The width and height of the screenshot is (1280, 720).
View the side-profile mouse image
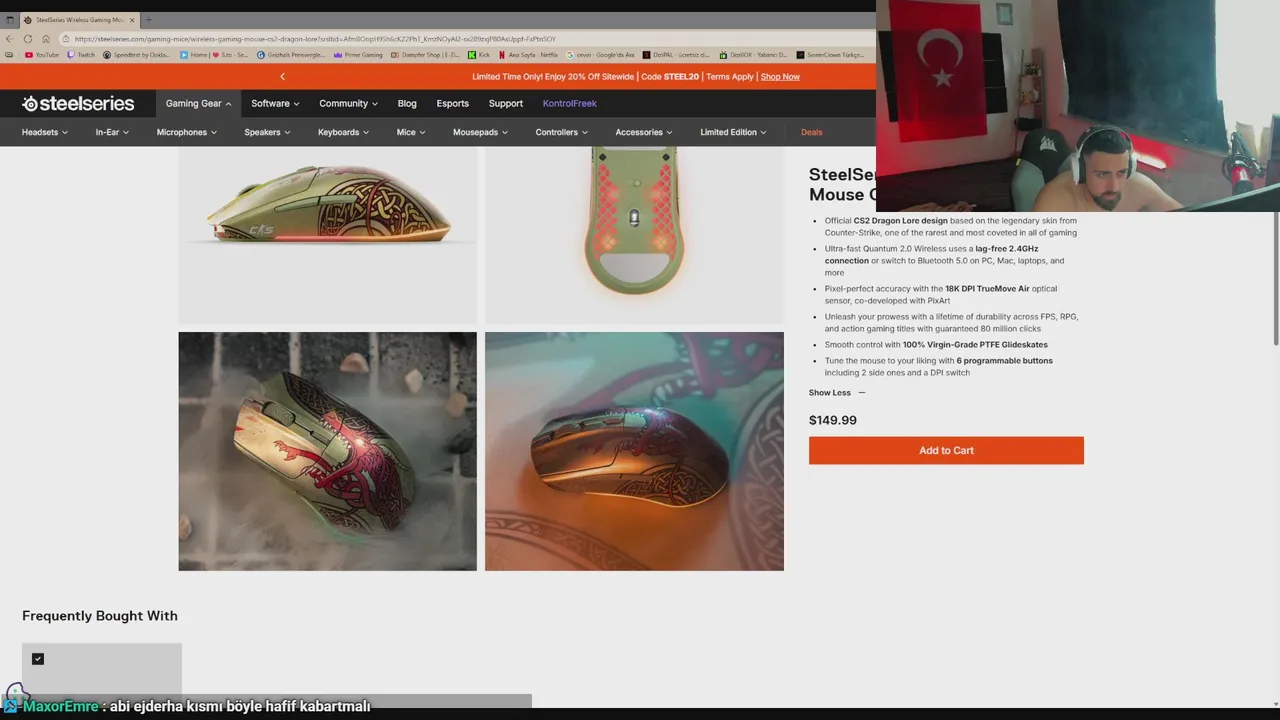pos(328,235)
